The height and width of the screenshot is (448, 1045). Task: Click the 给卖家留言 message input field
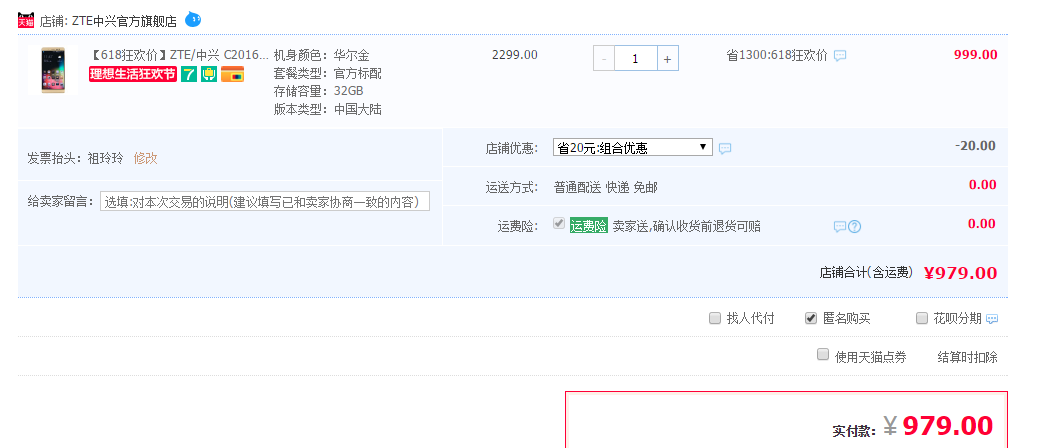[265, 201]
